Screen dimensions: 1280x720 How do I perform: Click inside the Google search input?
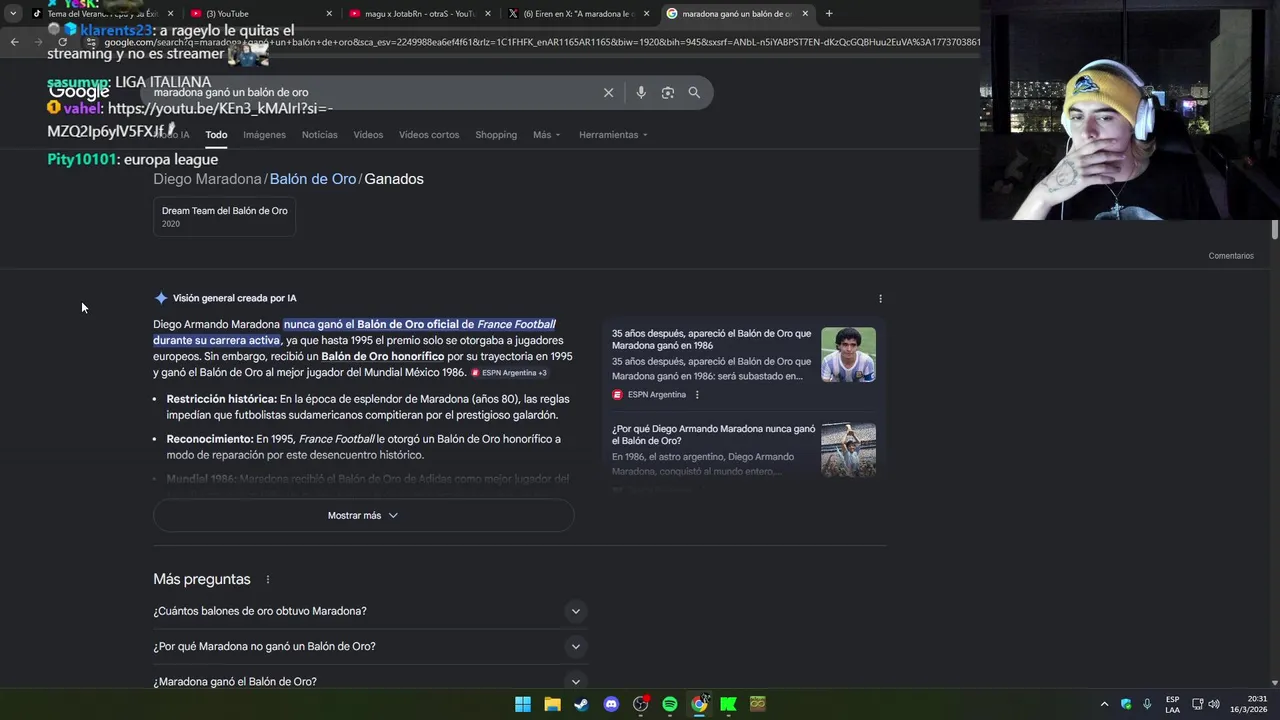tap(370, 92)
